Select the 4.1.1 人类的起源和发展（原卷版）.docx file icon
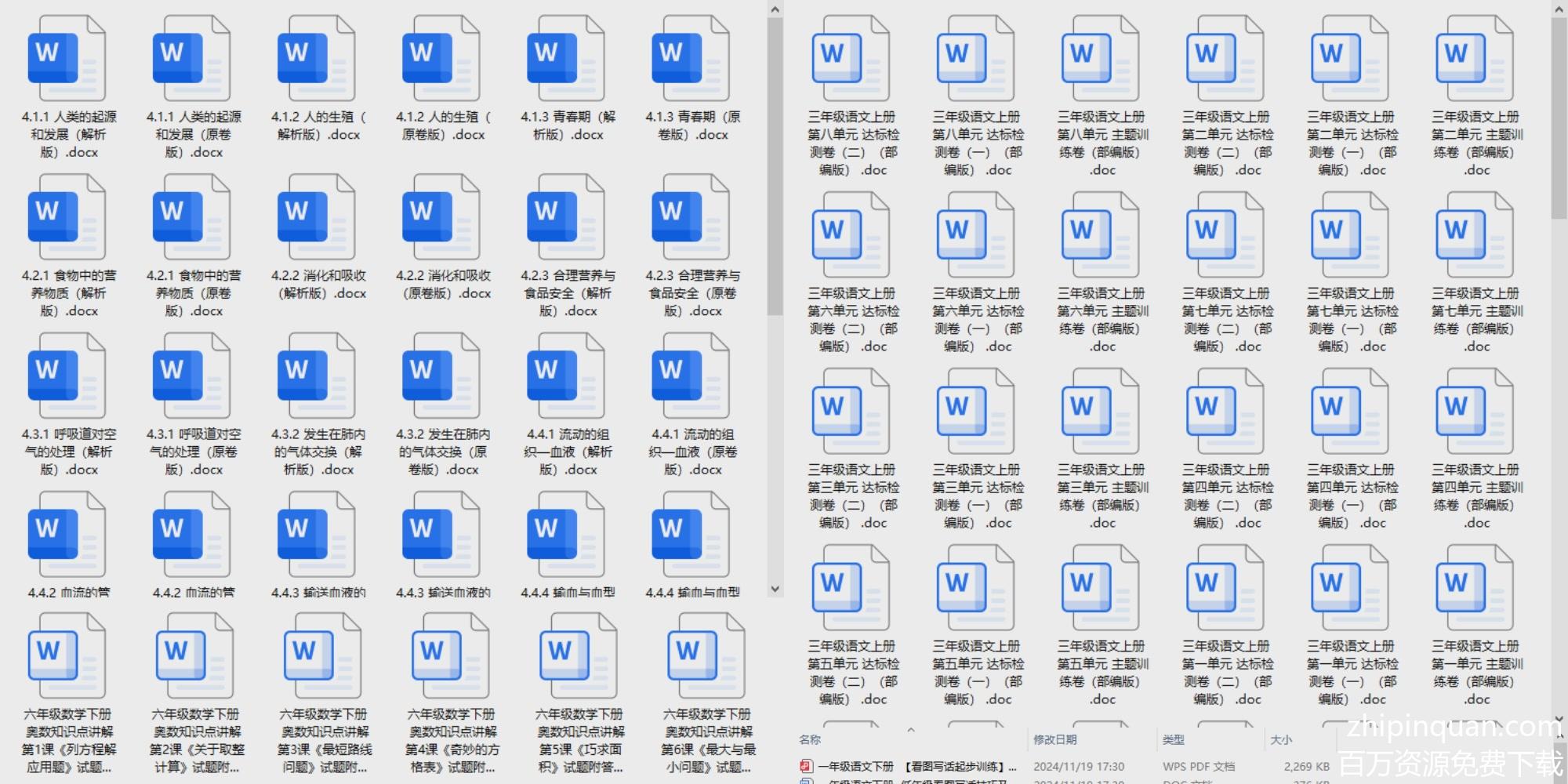 coord(192,59)
